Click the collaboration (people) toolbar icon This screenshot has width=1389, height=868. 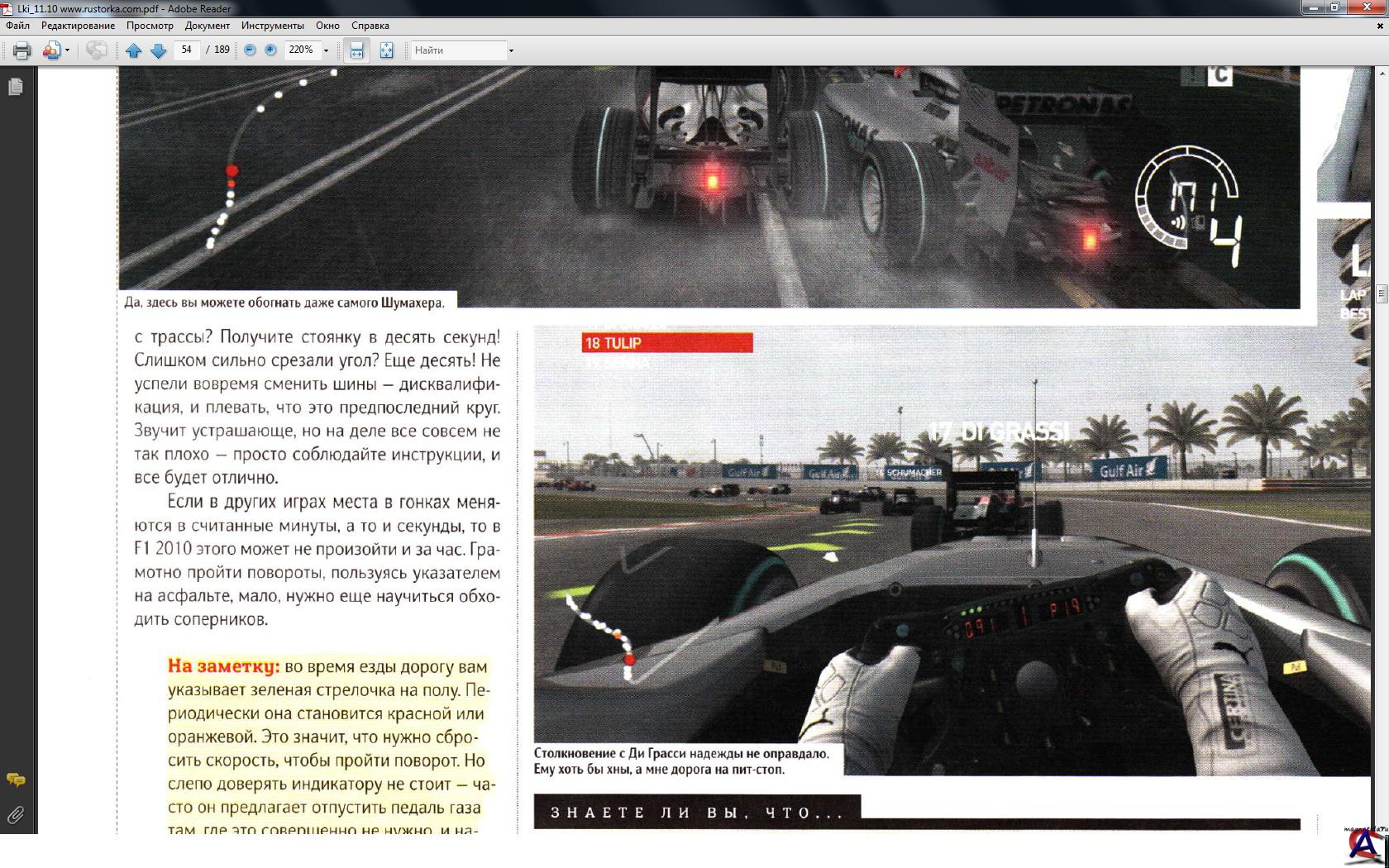pyautogui.click(x=51, y=50)
